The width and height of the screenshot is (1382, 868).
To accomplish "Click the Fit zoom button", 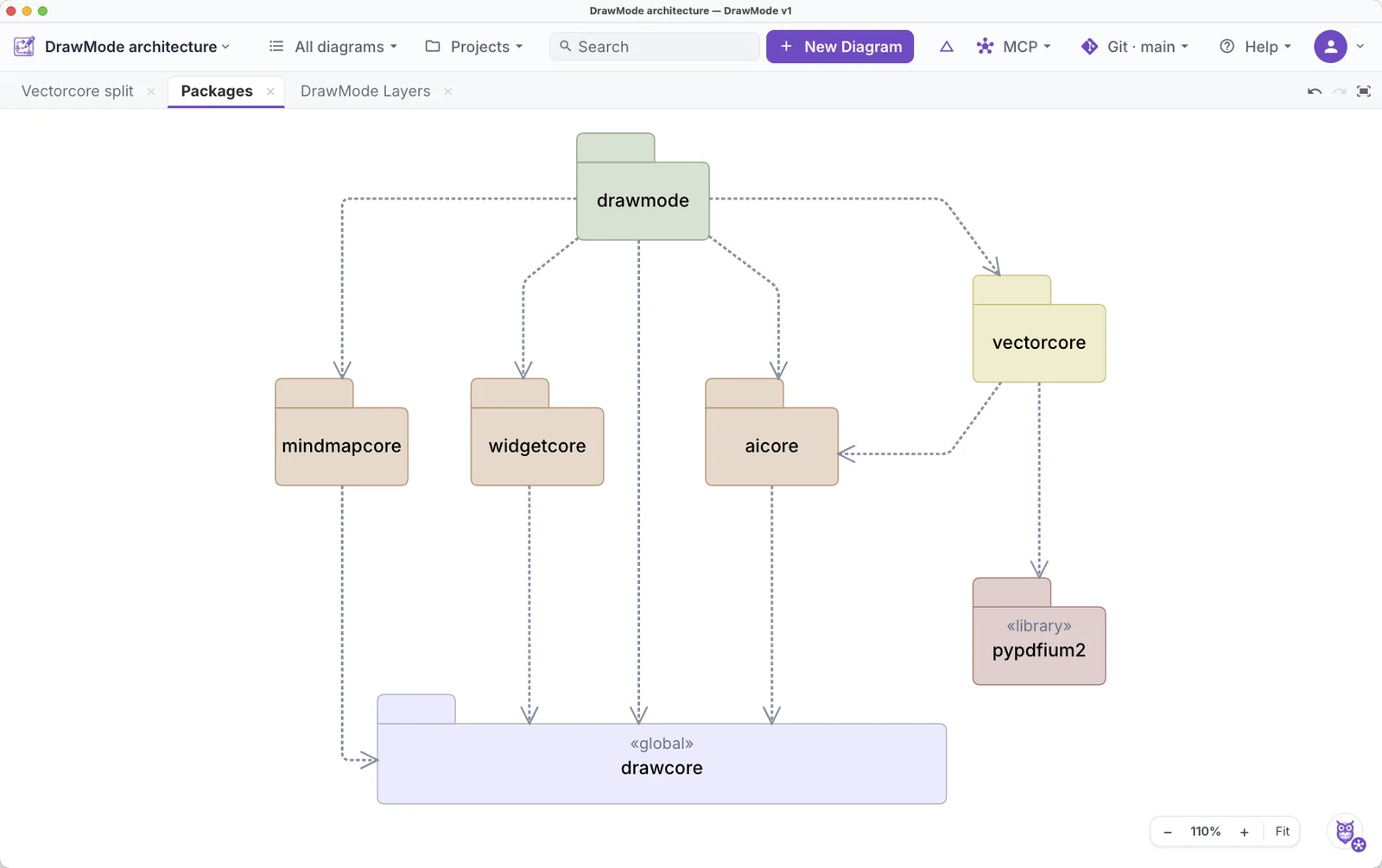I will (x=1282, y=832).
